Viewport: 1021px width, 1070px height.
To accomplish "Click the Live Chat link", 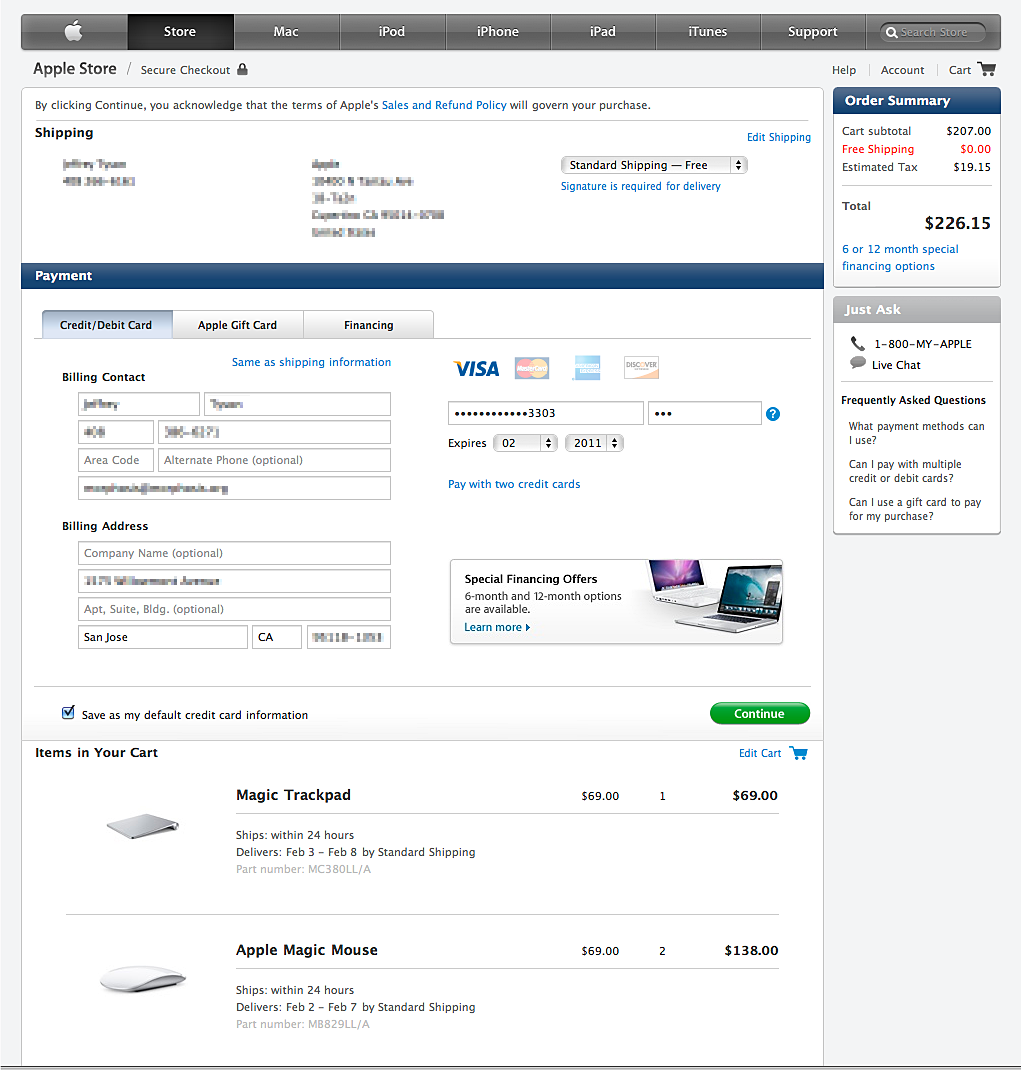I will tap(896, 365).
